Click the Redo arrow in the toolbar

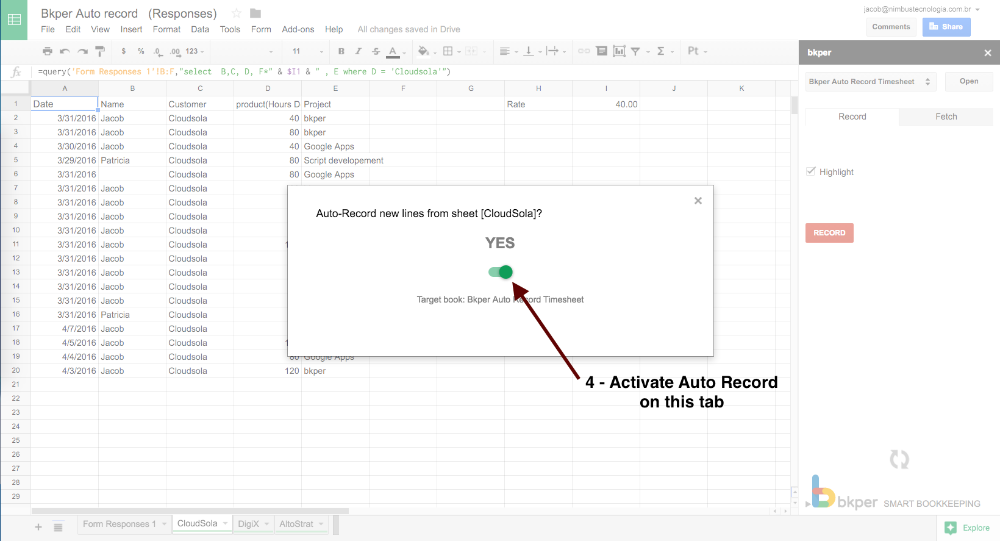click(82, 51)
